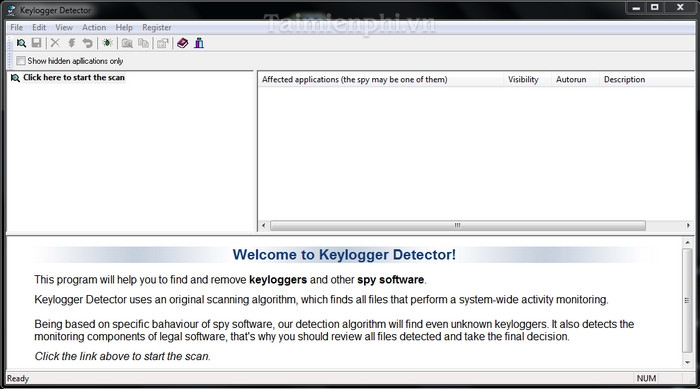
Task: Sort by Description column header
Action: 646,79
